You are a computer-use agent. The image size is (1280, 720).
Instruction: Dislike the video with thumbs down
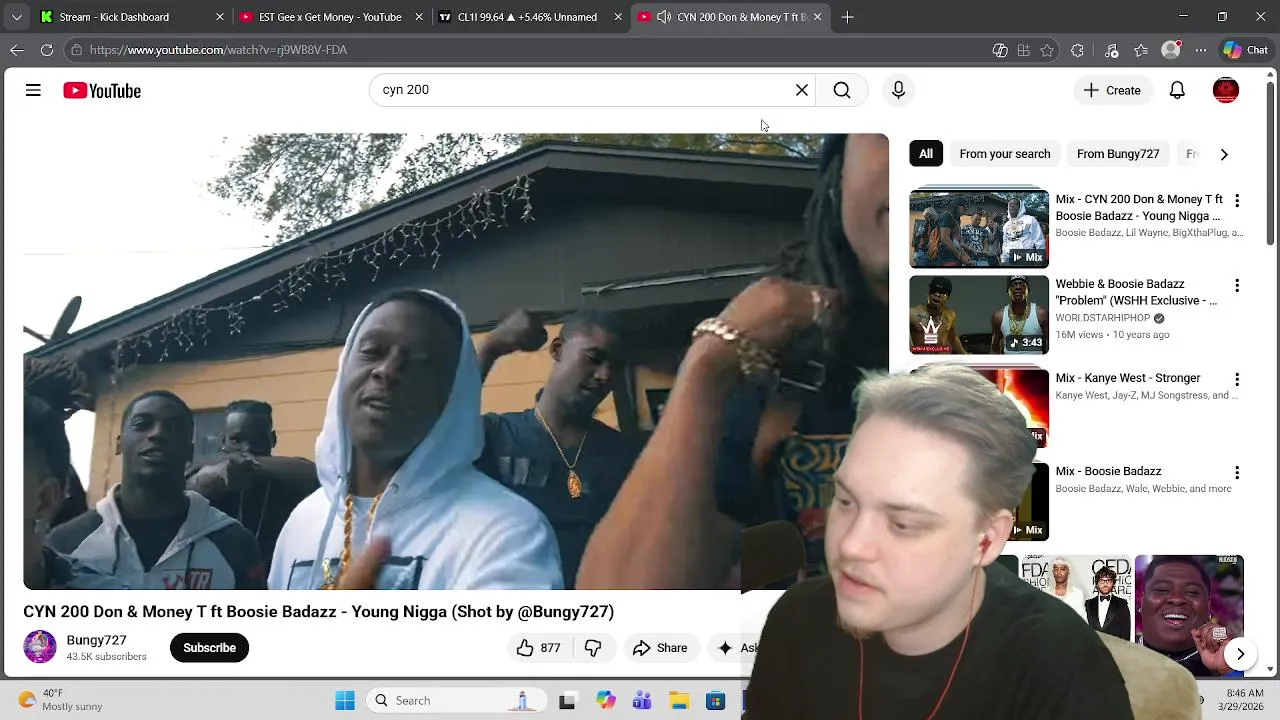(x=592, y=648)
